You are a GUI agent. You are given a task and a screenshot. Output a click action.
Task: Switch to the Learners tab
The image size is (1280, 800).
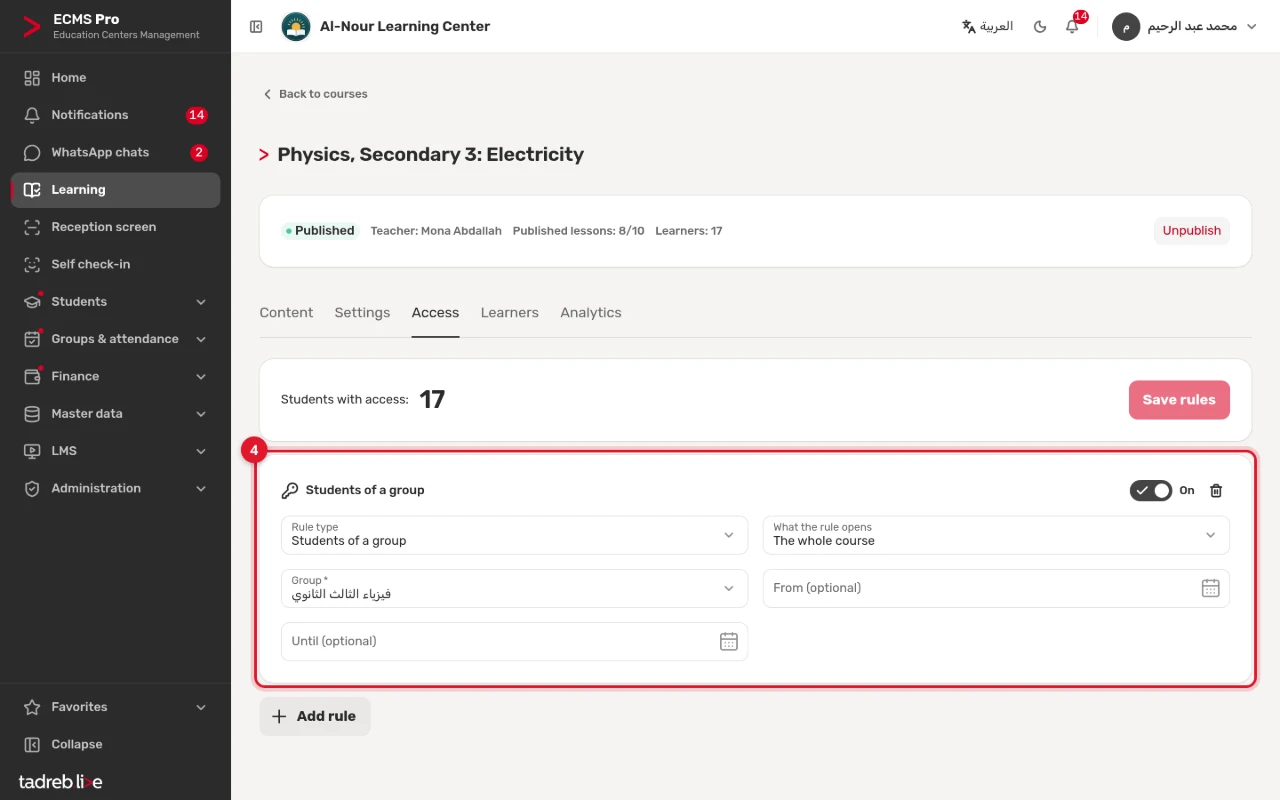pos(509,313)
